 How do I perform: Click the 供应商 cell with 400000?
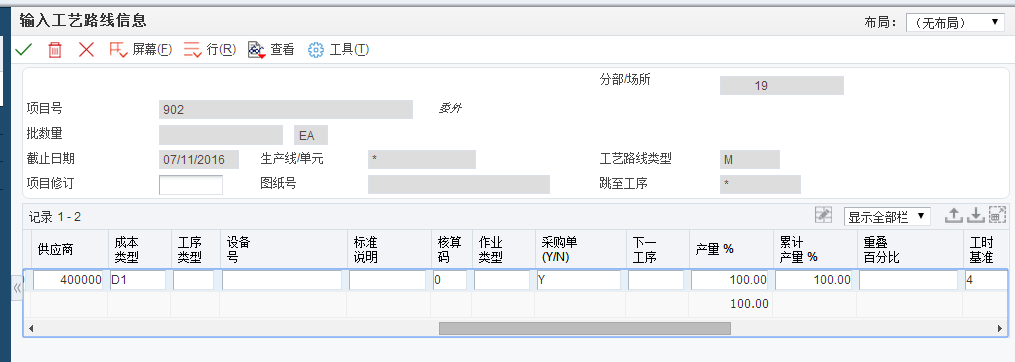click(x=69, y=280)
